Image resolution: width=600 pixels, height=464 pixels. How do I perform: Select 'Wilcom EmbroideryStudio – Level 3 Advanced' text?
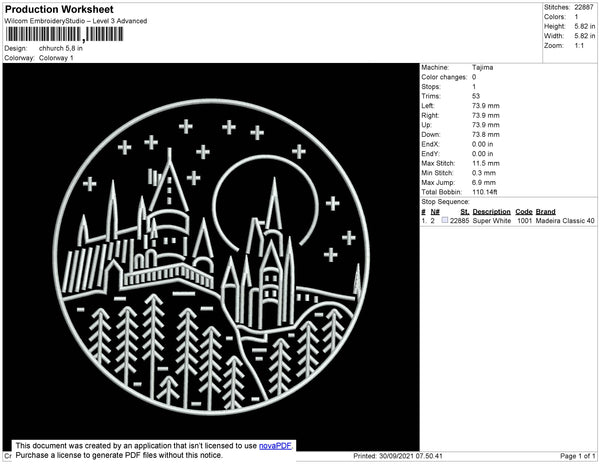coord(76,21)
